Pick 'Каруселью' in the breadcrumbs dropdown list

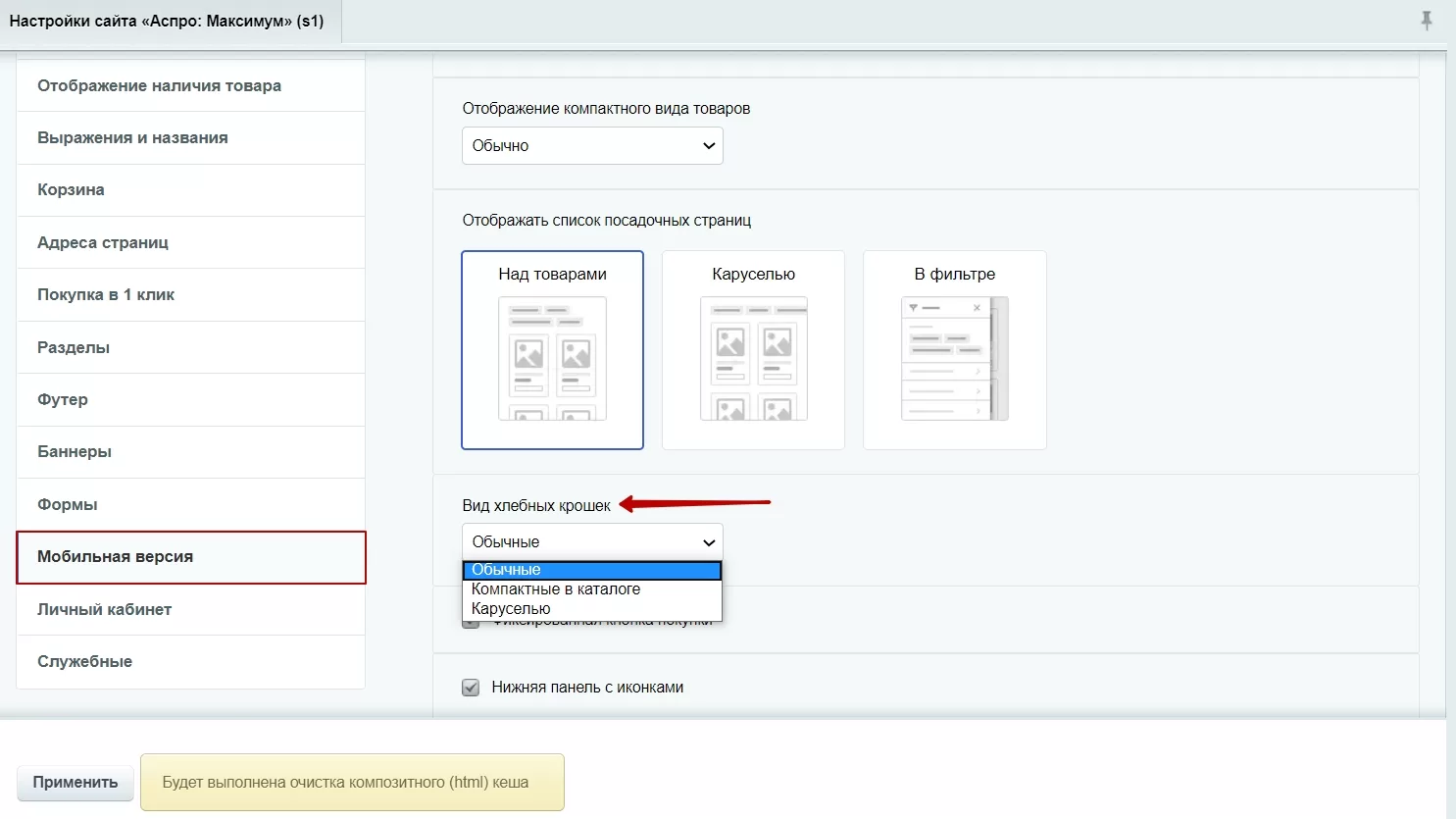coord(592,609)
